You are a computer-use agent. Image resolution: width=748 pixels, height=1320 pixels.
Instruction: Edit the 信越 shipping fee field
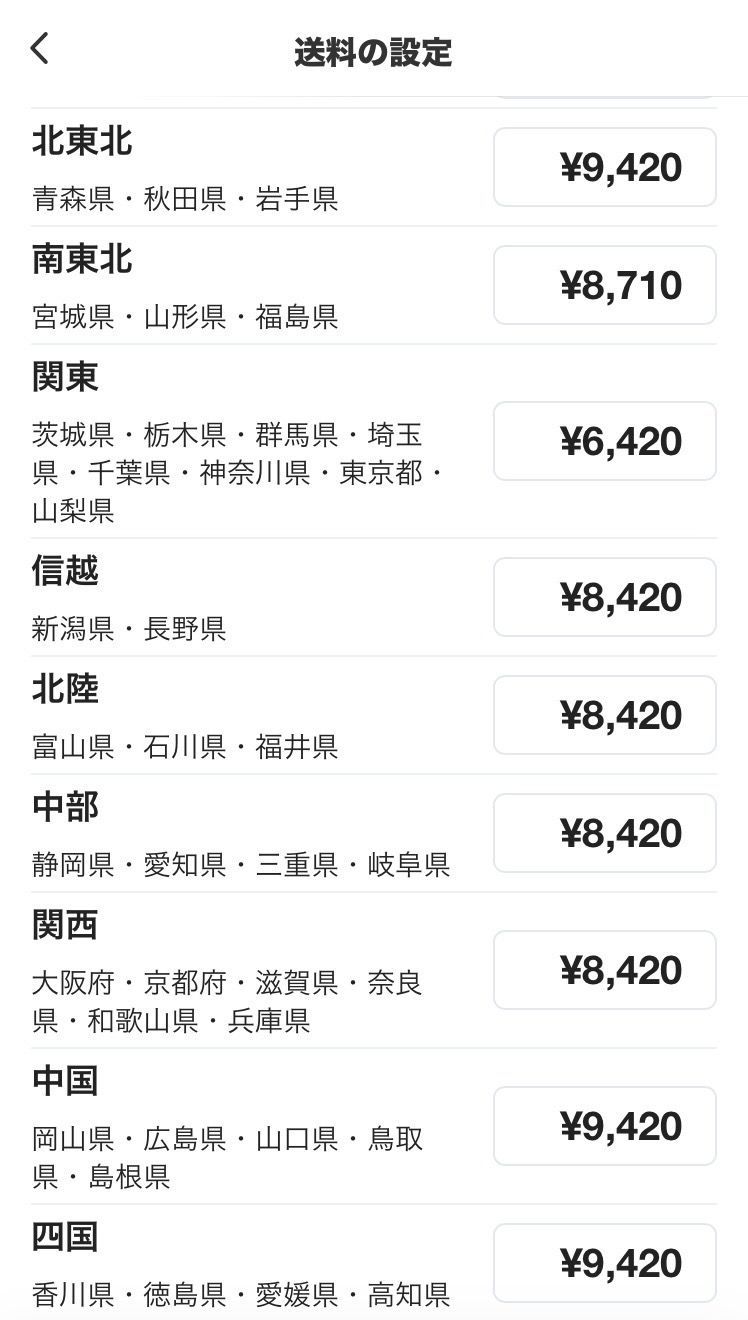click(604, 597)
